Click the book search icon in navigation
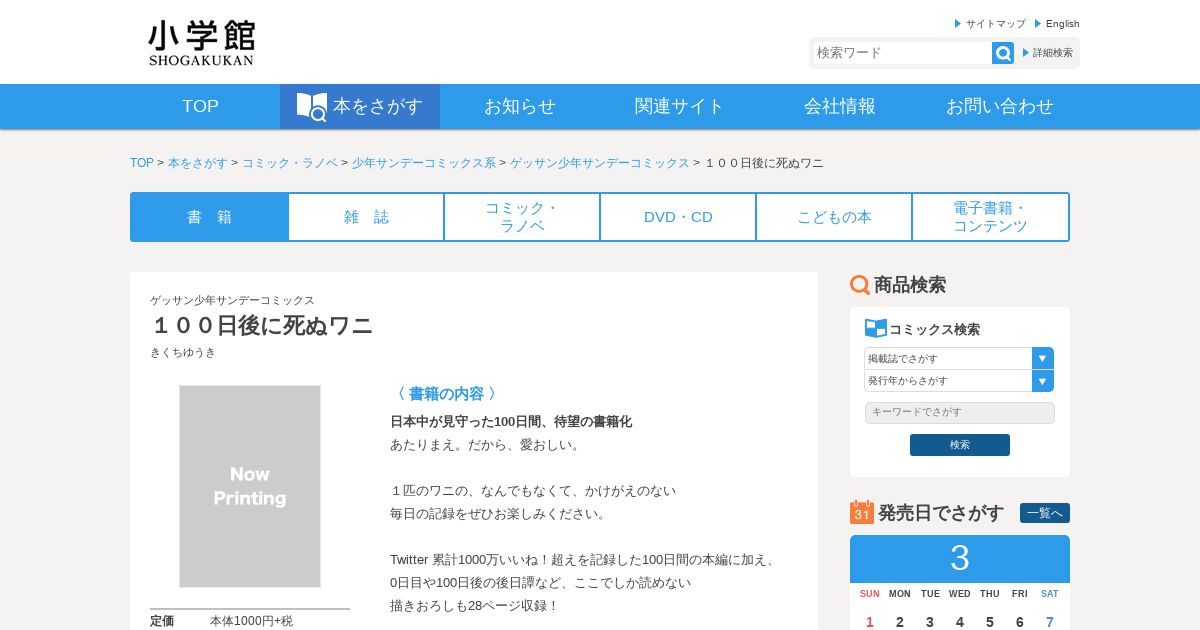Viewport: 1200px width, 630px height. [x=312, y=107]
